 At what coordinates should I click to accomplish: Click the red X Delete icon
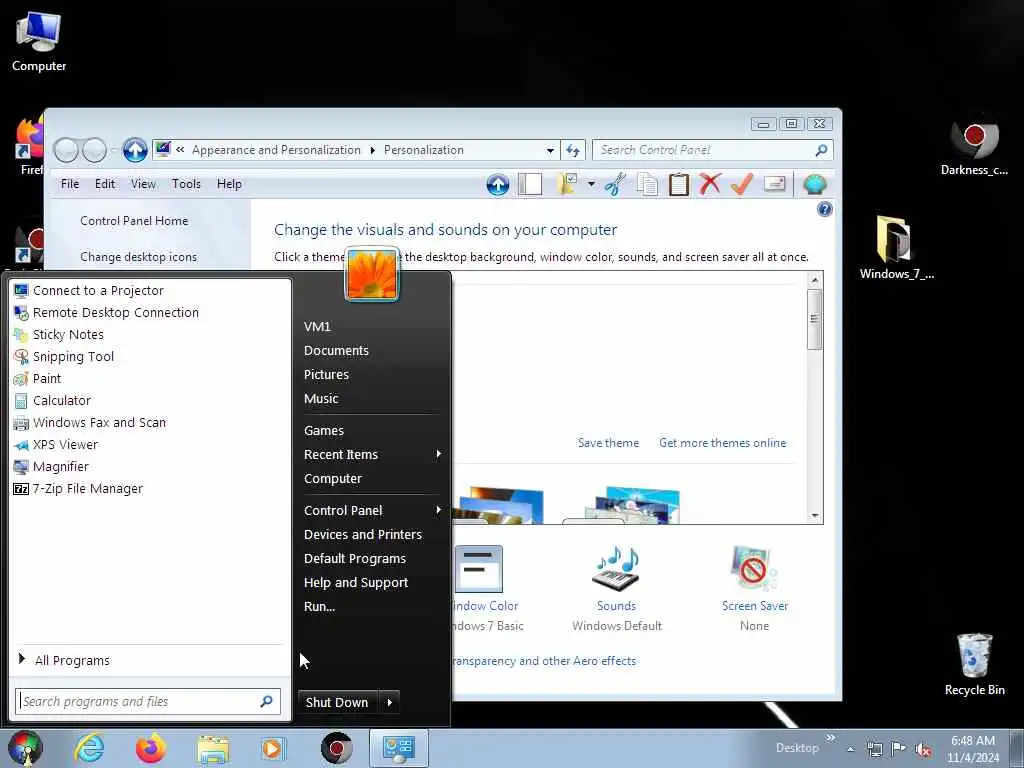click(x=710, y=184)
